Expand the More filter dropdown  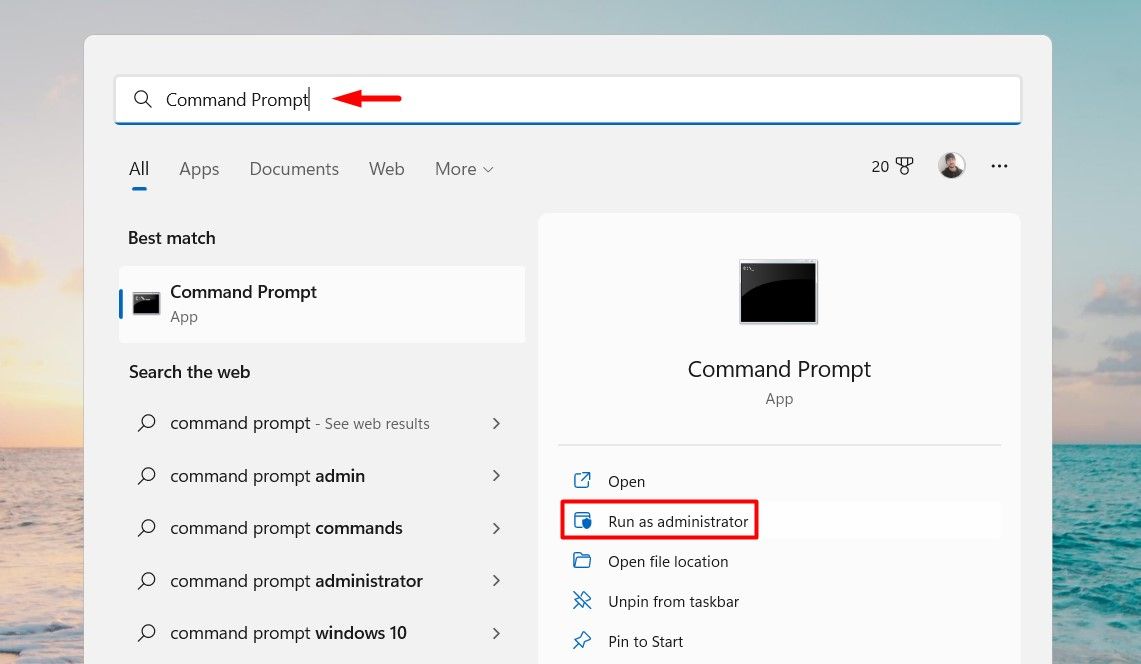click(x=463, y=168)
